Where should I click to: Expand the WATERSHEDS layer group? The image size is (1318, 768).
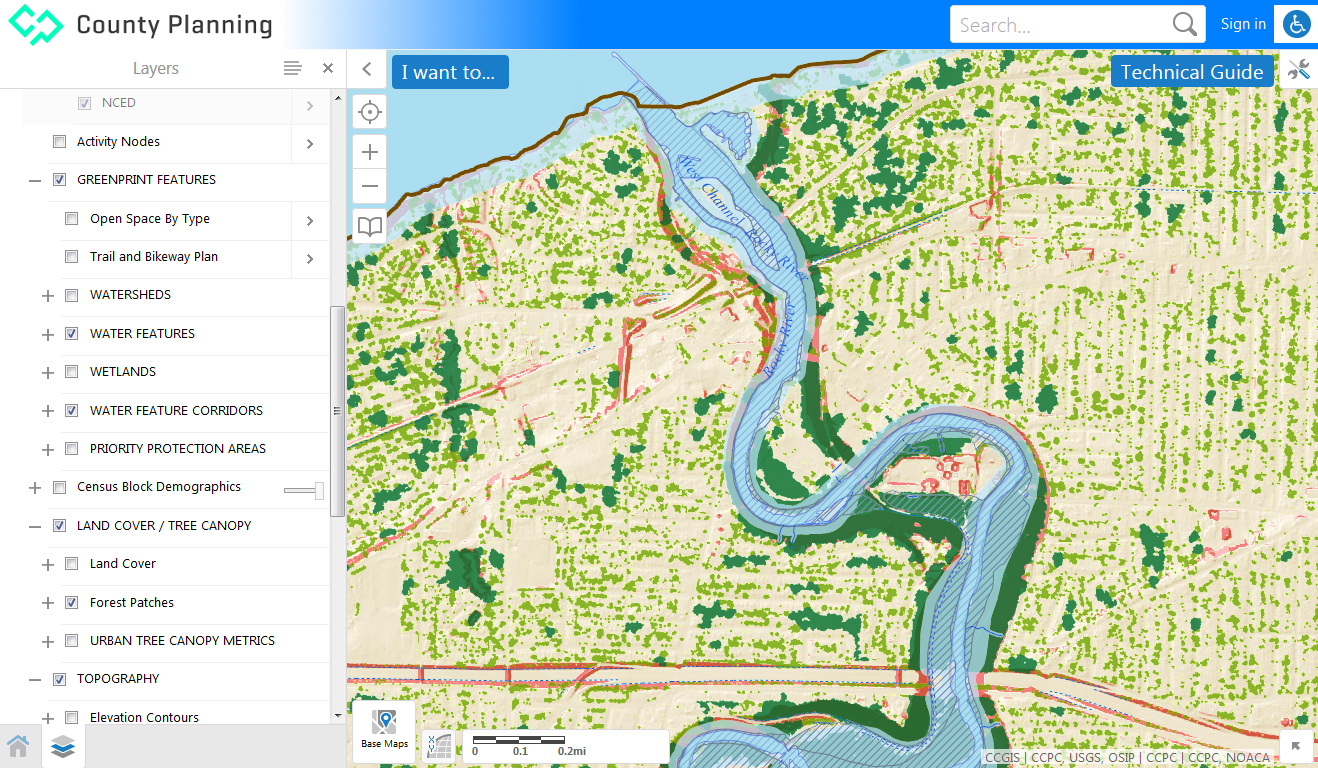(x=47, y=296)
